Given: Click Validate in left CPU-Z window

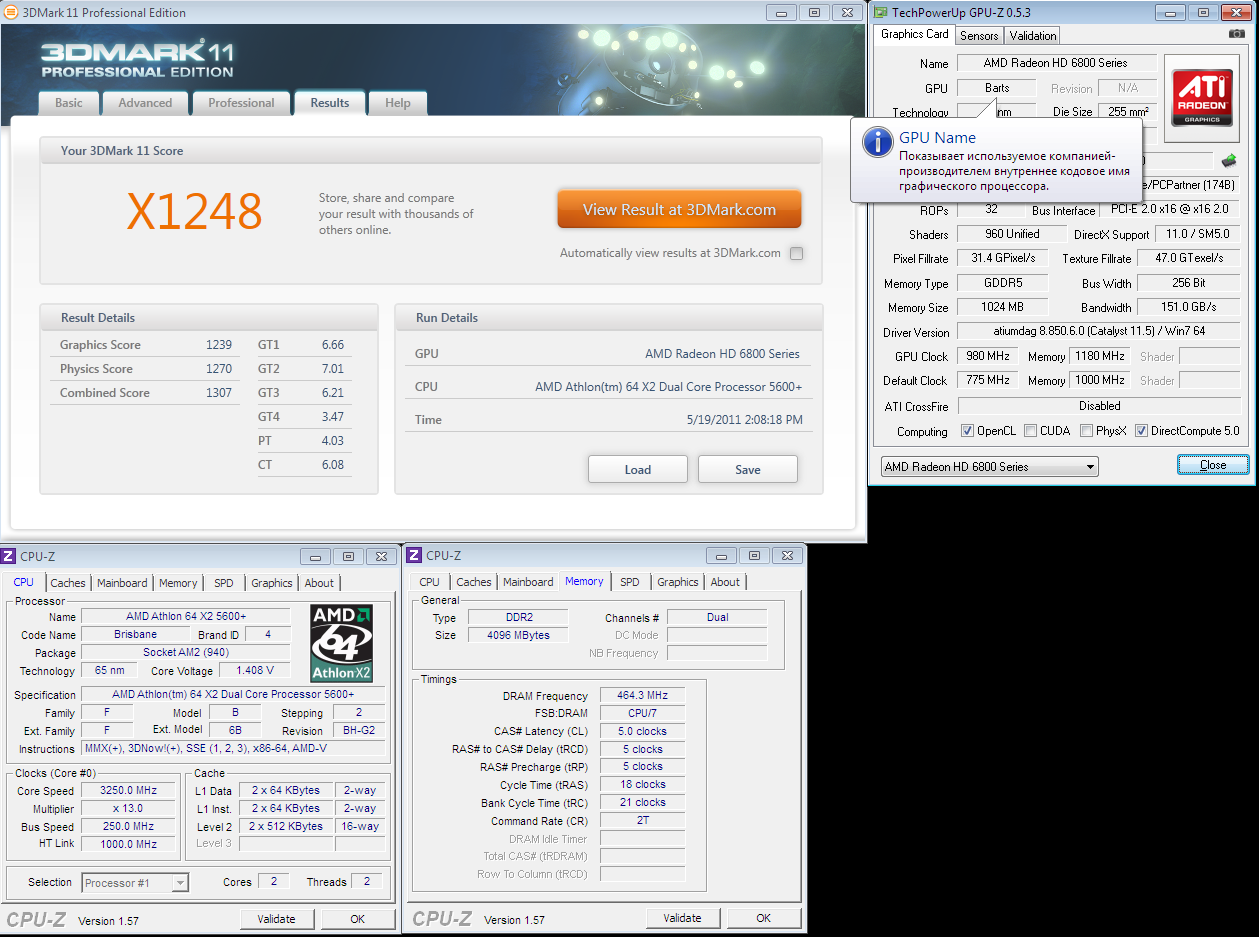Looking at the screenshot, I should pos(277,919).
